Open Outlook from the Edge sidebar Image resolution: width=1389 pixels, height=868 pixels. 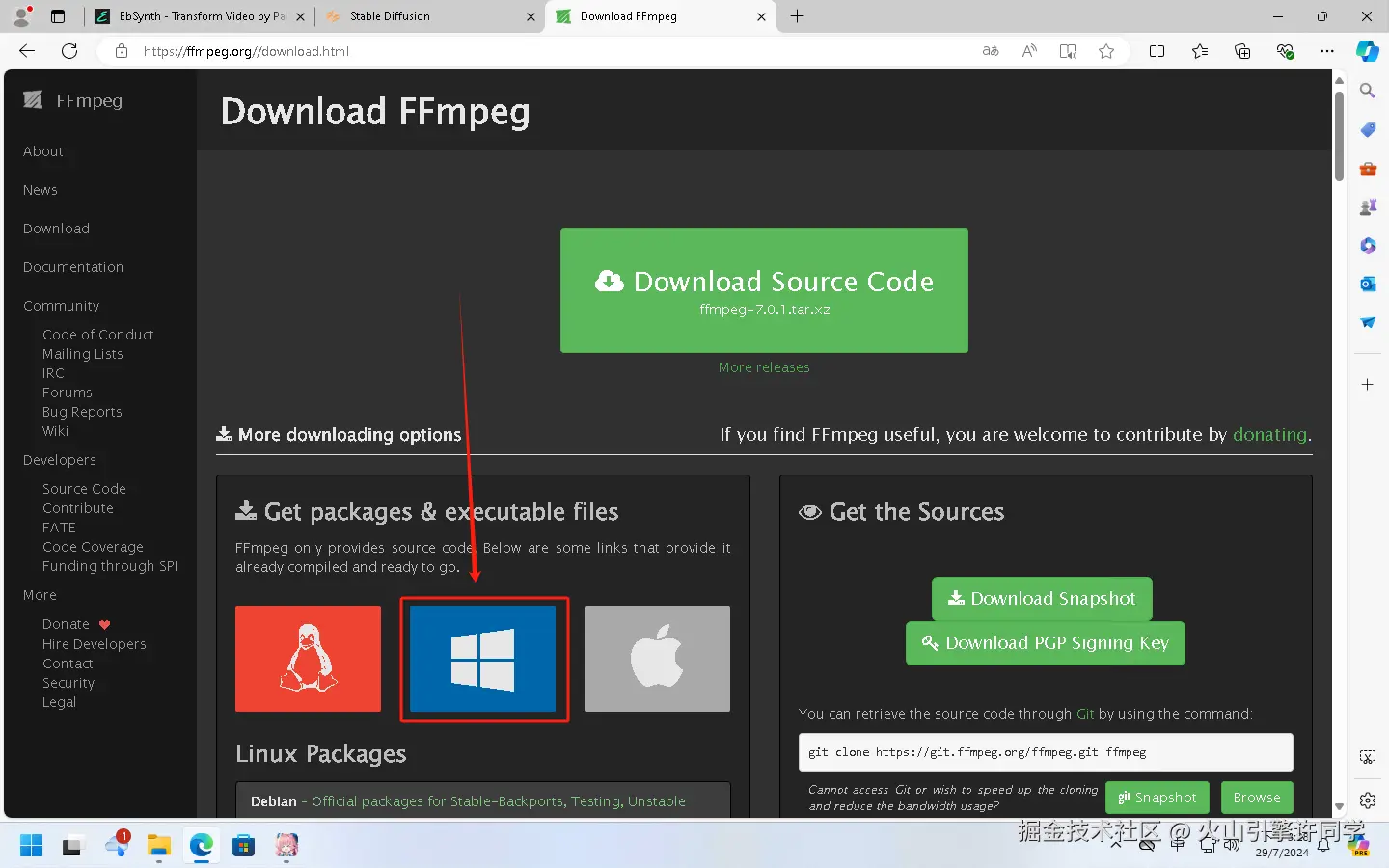click(x=1368, y=284)
